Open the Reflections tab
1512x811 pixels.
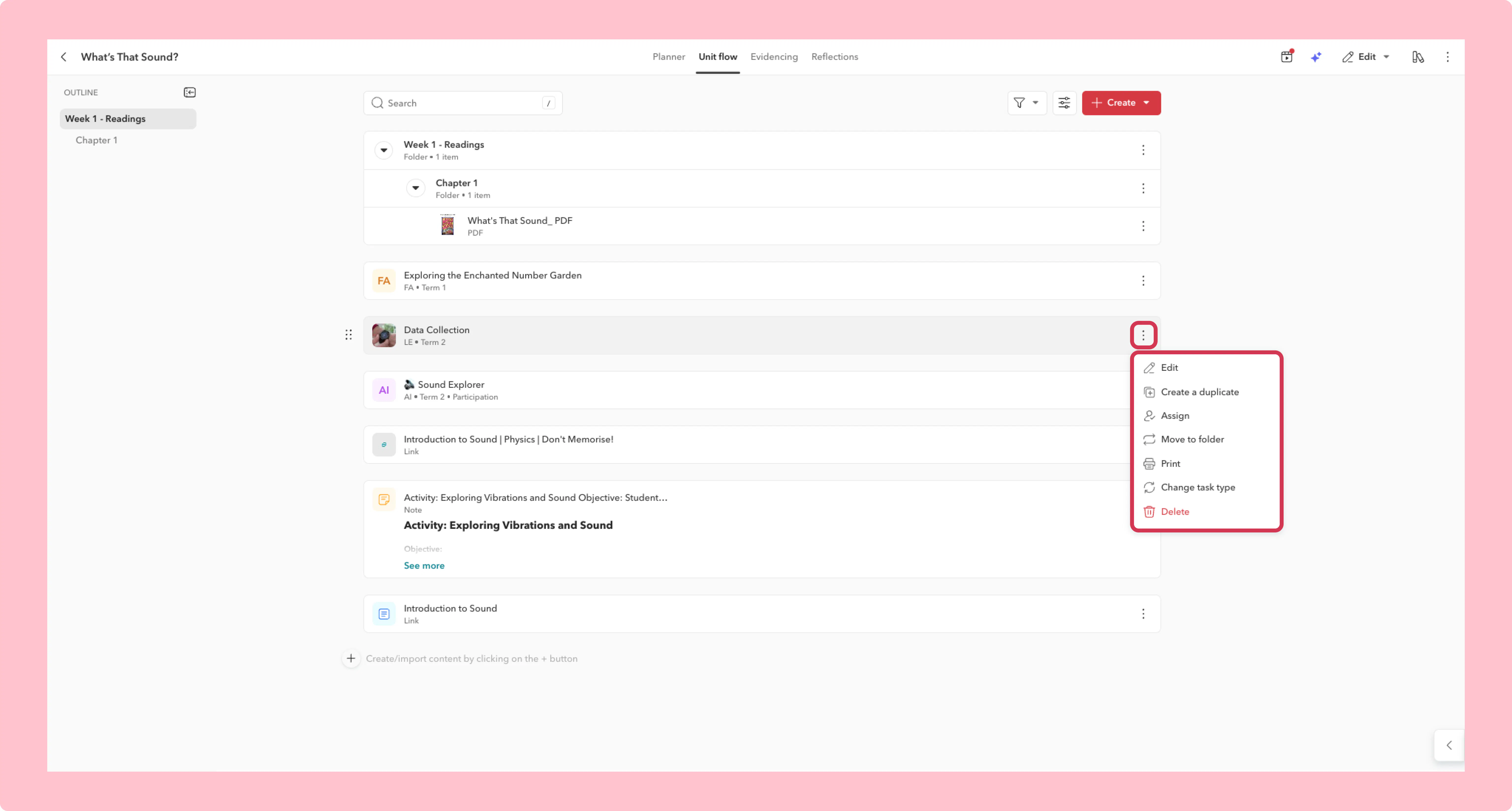[835, 57]
